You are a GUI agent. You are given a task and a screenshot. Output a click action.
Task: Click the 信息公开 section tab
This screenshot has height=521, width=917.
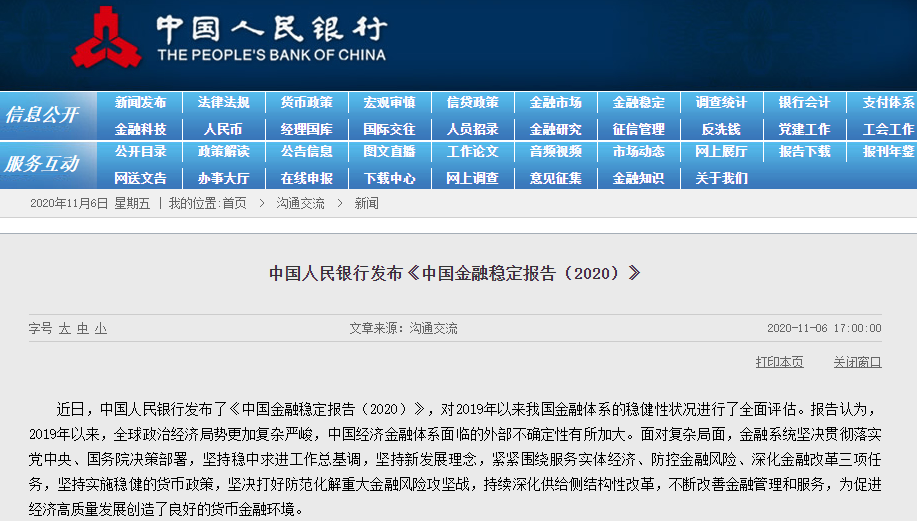pyautogui.click(x=42, y=115)
